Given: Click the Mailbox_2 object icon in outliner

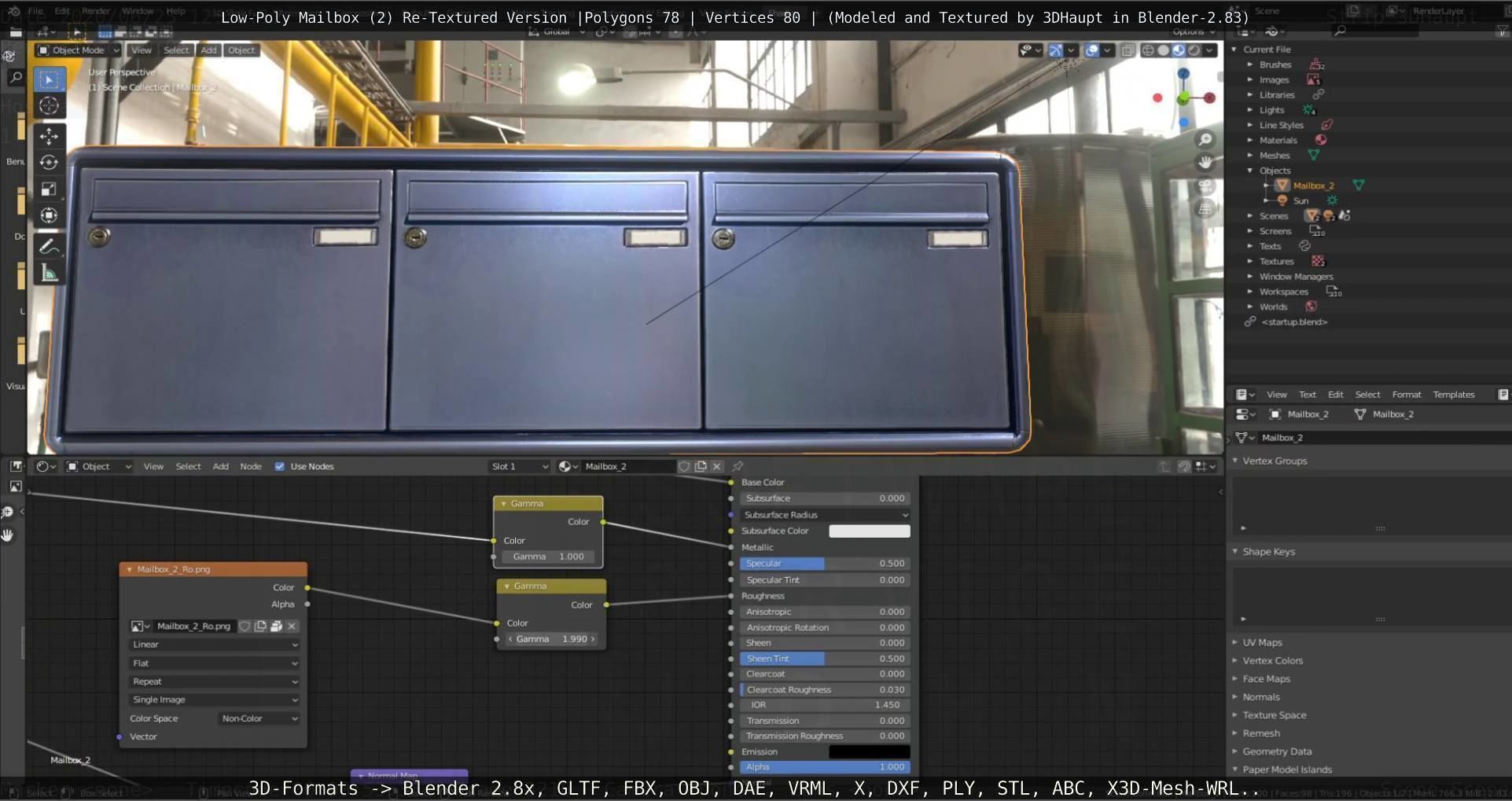Looking at the screenshot, I should point(1282,186).
